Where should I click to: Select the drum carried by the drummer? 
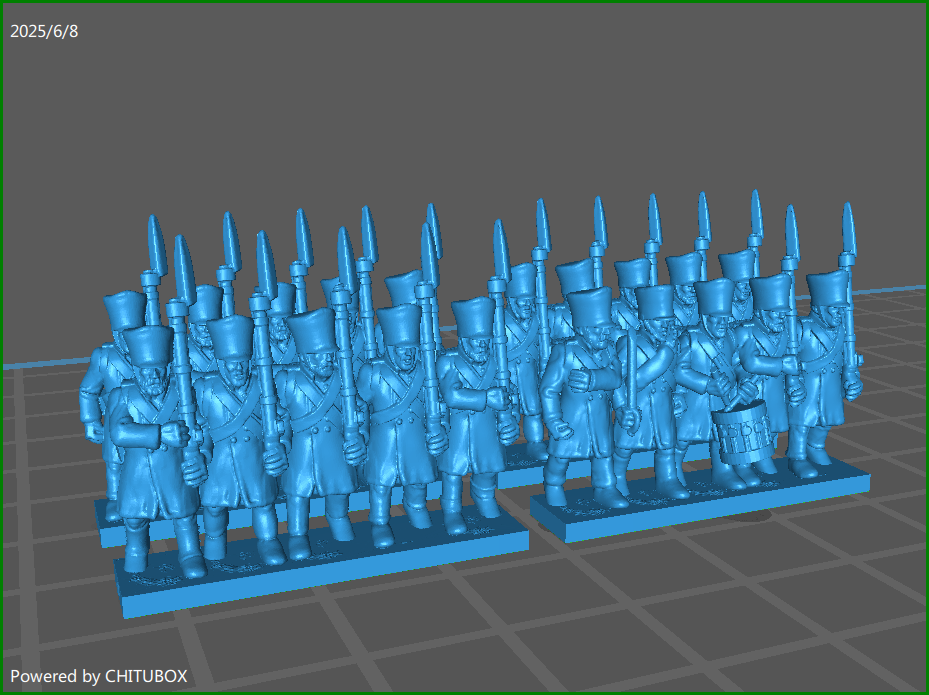click(741, 436)
